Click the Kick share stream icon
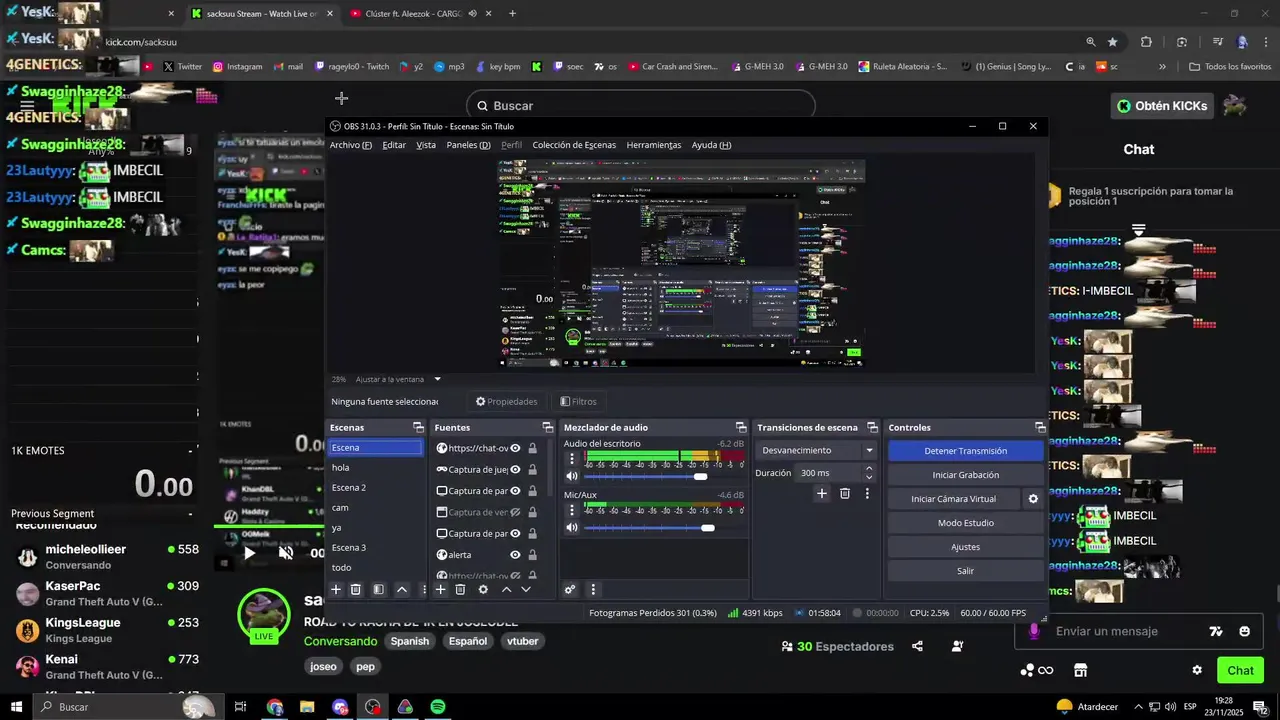 [x=917, y=647]
